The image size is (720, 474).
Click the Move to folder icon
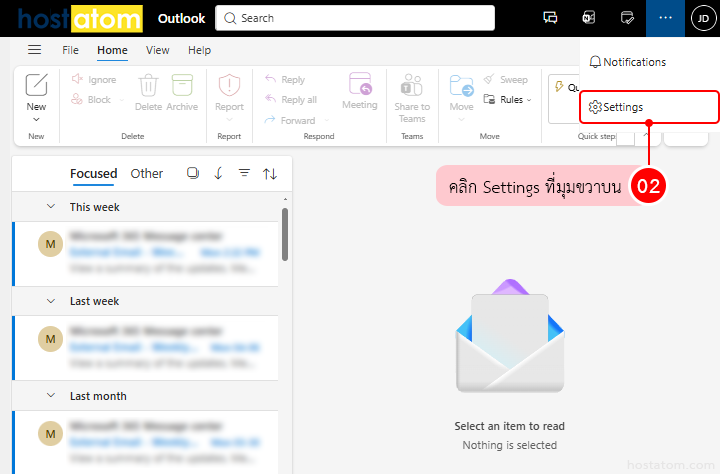point(461,85)
